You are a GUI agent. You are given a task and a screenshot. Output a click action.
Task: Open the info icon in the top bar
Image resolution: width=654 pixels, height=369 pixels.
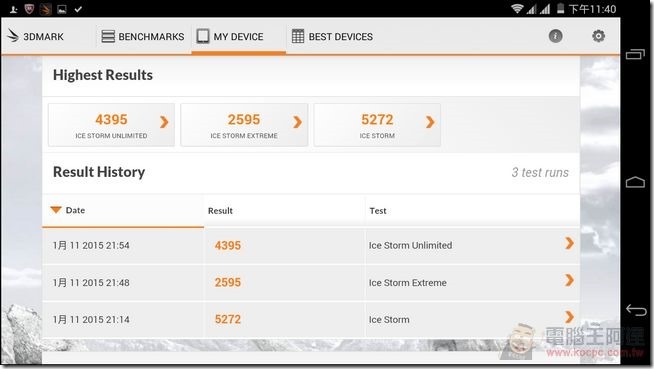click(555, 36)
